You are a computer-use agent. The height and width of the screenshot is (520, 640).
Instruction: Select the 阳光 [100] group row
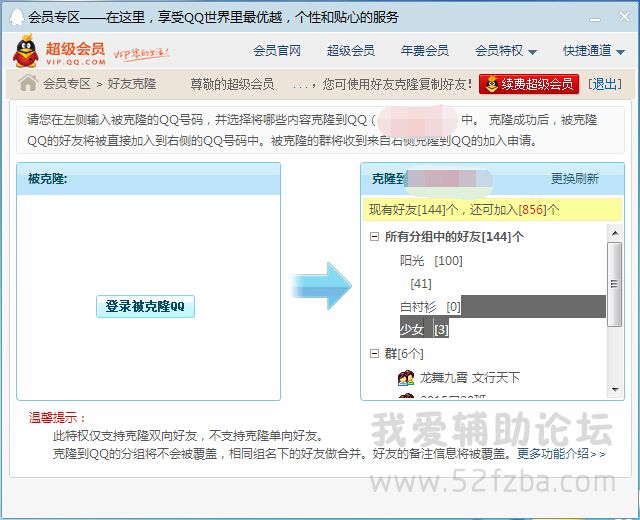click(x=431, y=260)
